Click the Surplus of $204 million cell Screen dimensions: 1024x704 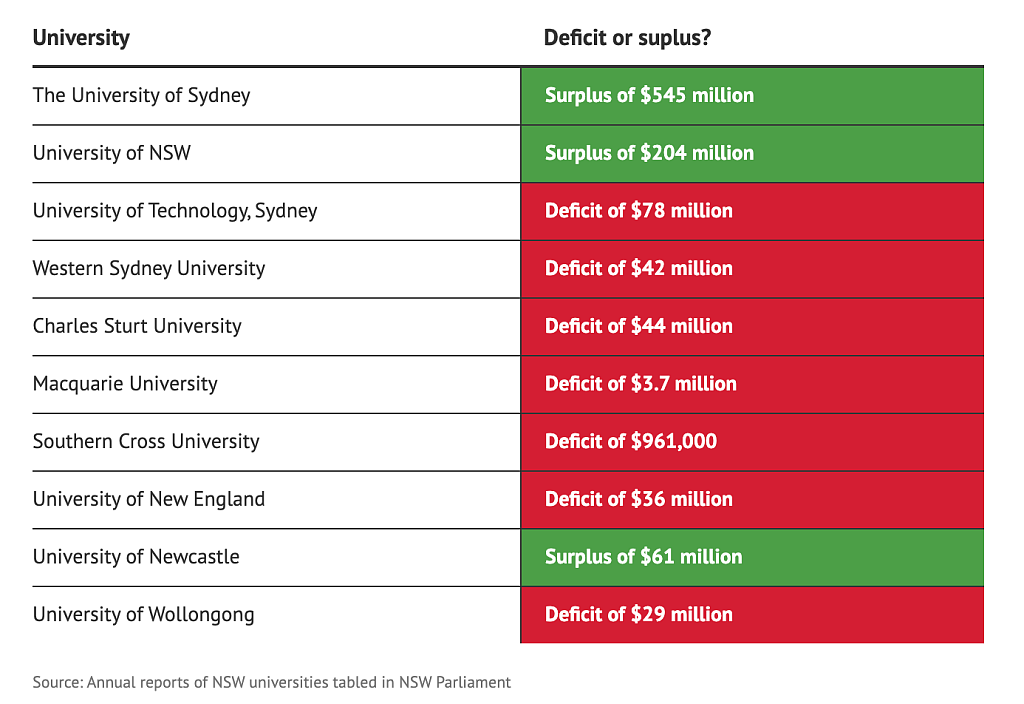coord(752,154)
